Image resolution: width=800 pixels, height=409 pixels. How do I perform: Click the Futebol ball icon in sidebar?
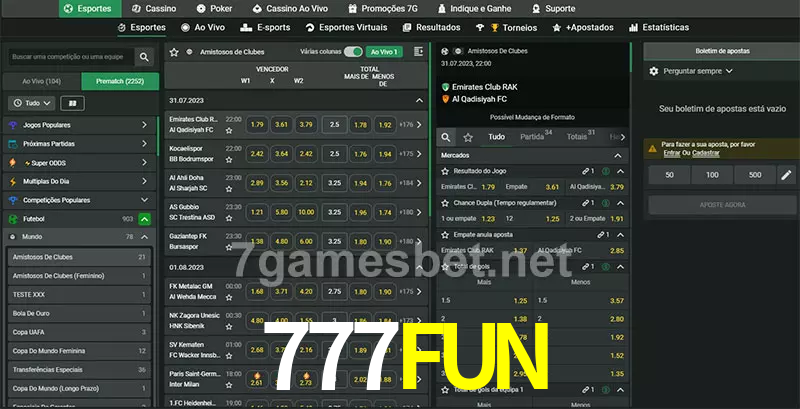(13, 219)
